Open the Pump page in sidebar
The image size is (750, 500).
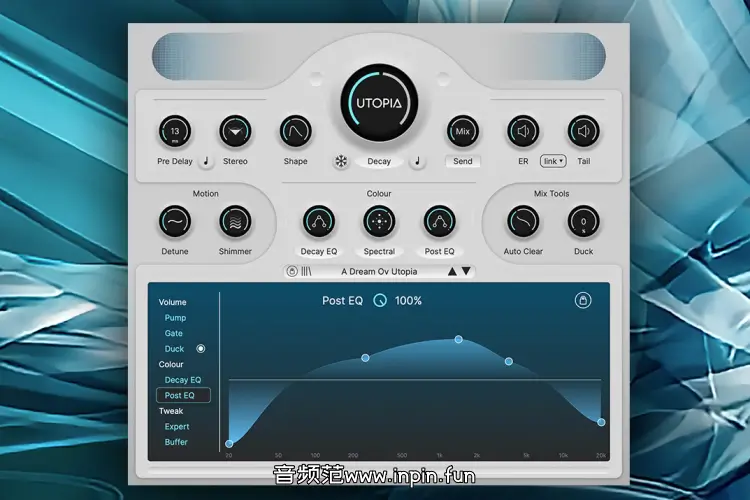coord(175,318)
